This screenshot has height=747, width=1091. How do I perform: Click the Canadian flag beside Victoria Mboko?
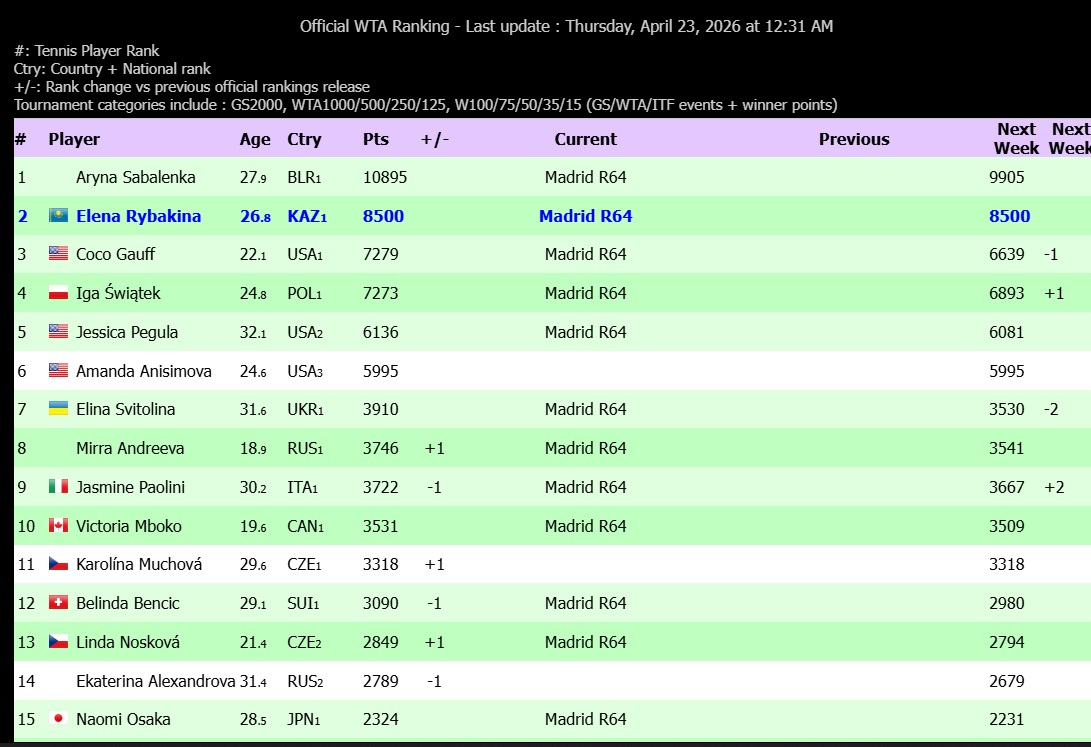coord(58,526)
